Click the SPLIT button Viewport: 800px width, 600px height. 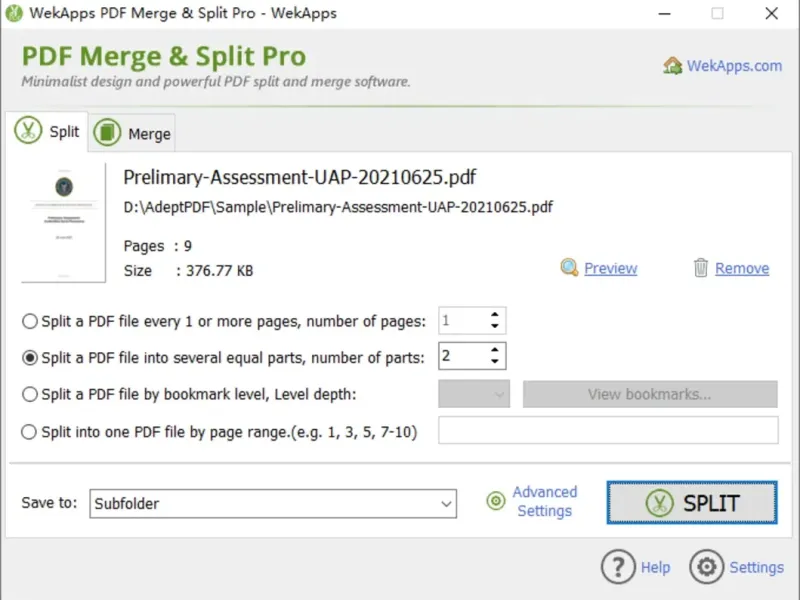692,503
